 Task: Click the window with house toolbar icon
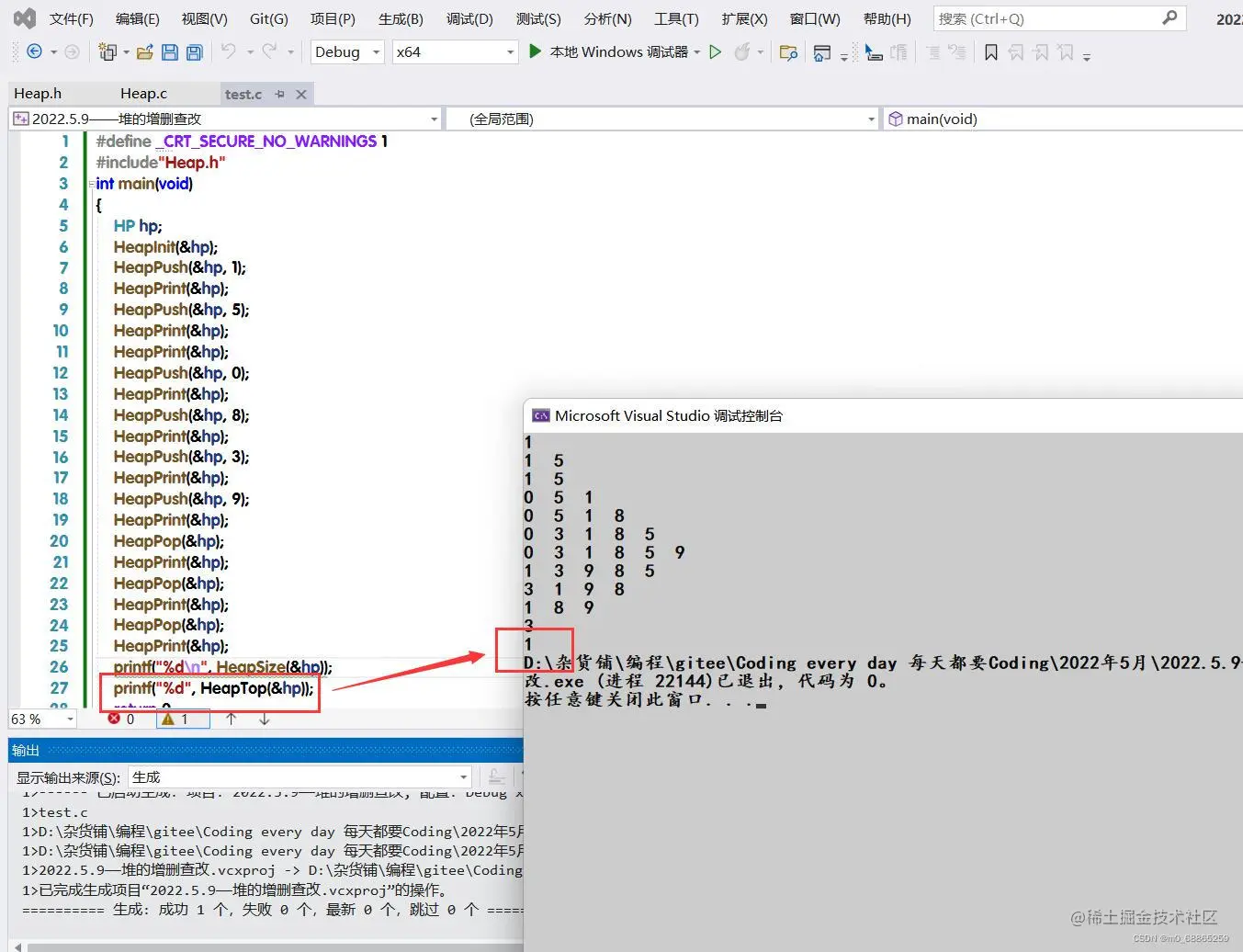click(x=822, y=52)
